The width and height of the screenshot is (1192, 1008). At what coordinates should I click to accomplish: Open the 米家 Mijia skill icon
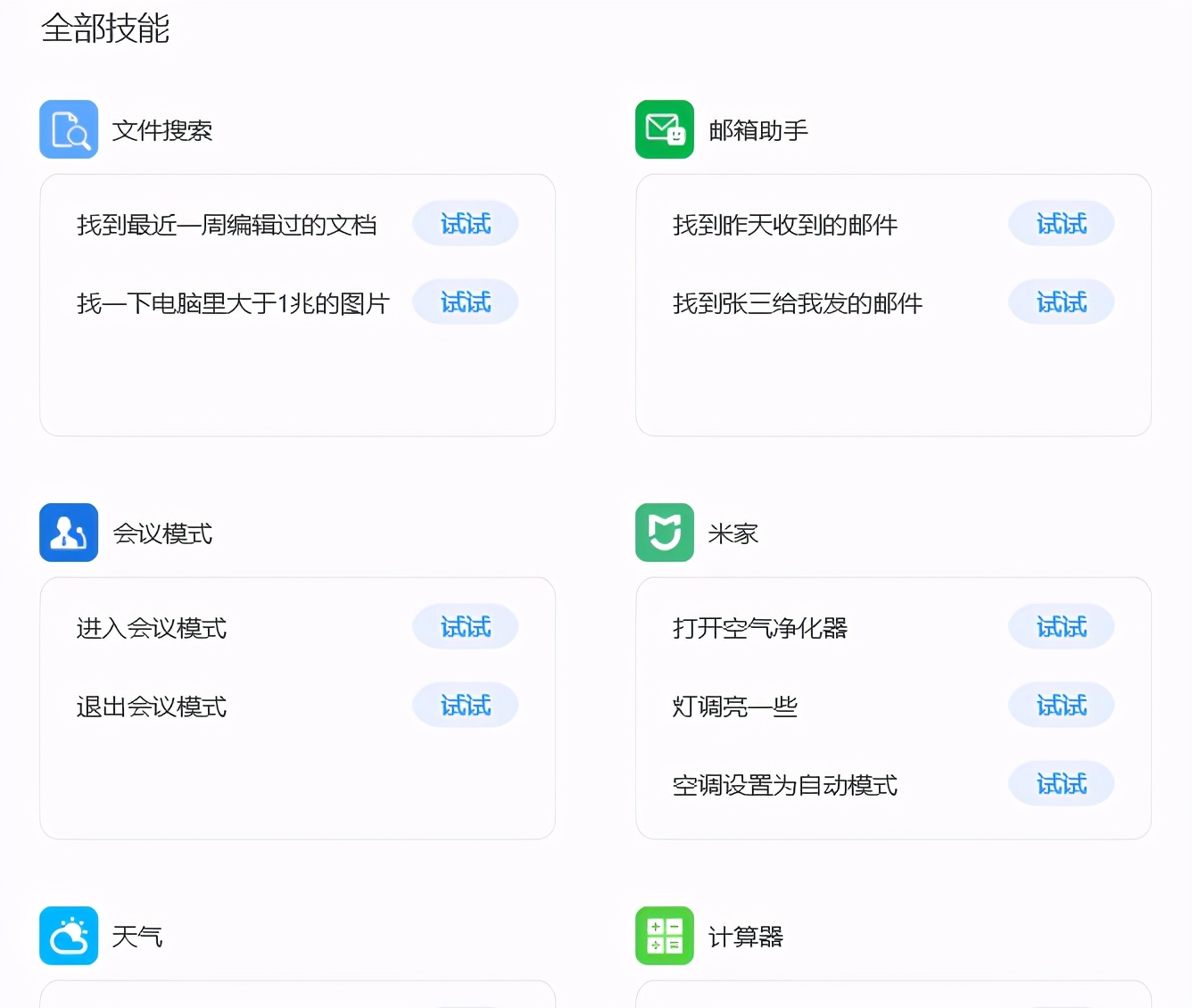coord(664,533)
